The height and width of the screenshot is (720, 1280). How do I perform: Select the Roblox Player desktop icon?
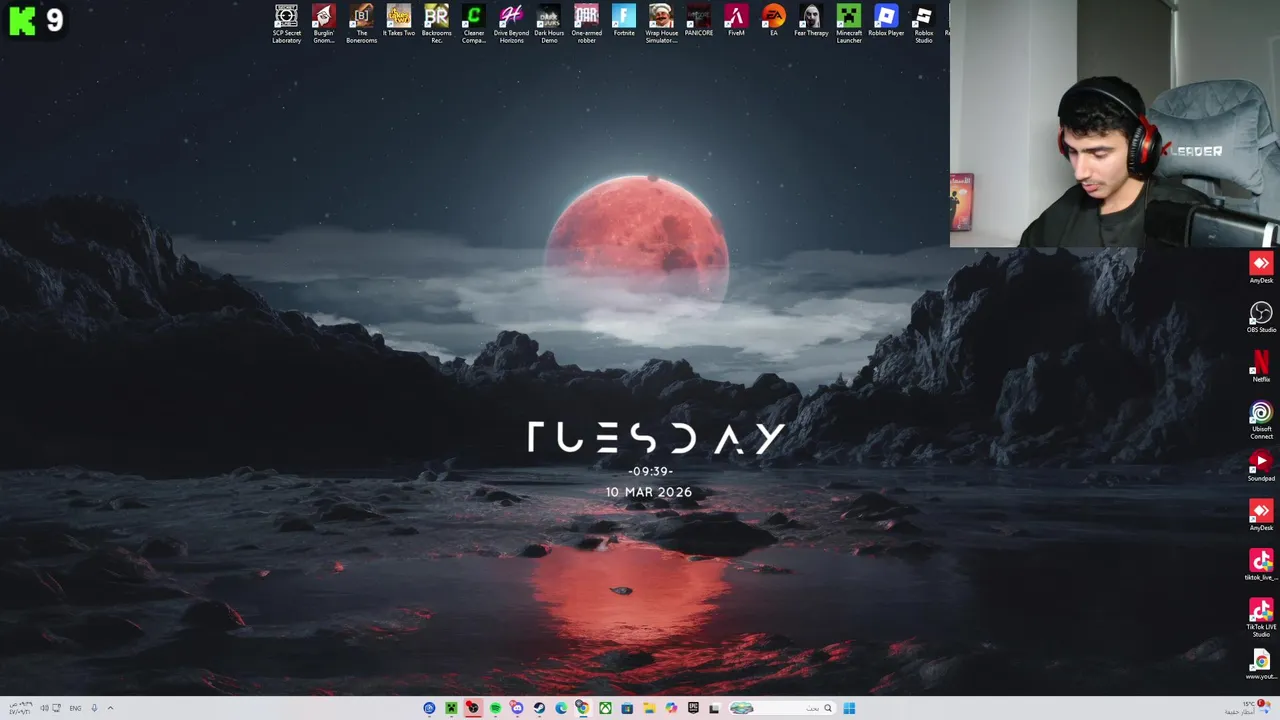point(886,21)
